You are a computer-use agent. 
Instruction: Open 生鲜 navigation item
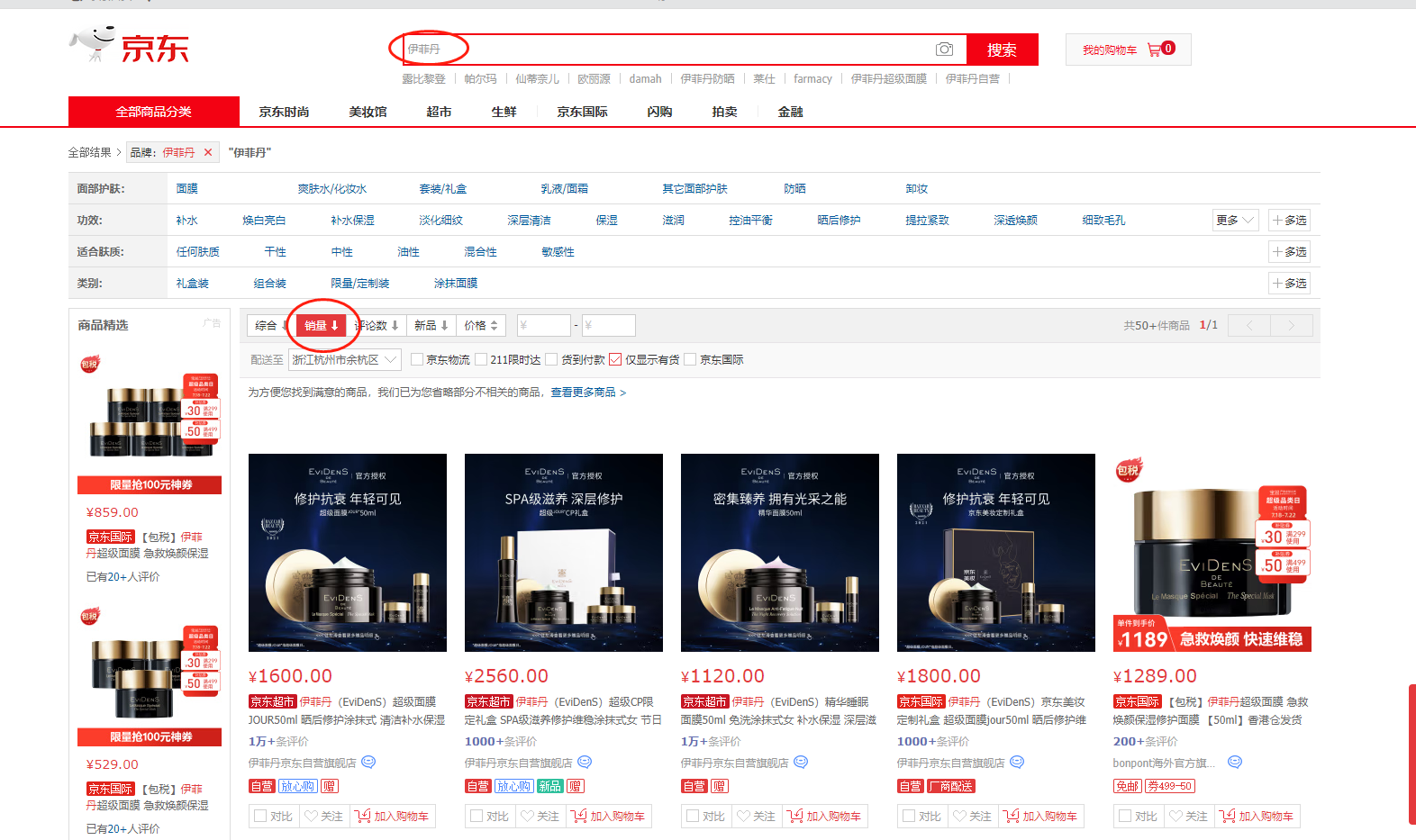click(x=504, y=112)
